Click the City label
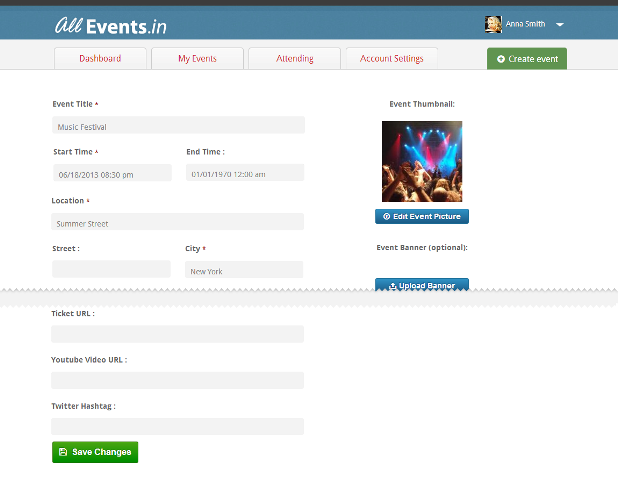 (x=193, y=249)
